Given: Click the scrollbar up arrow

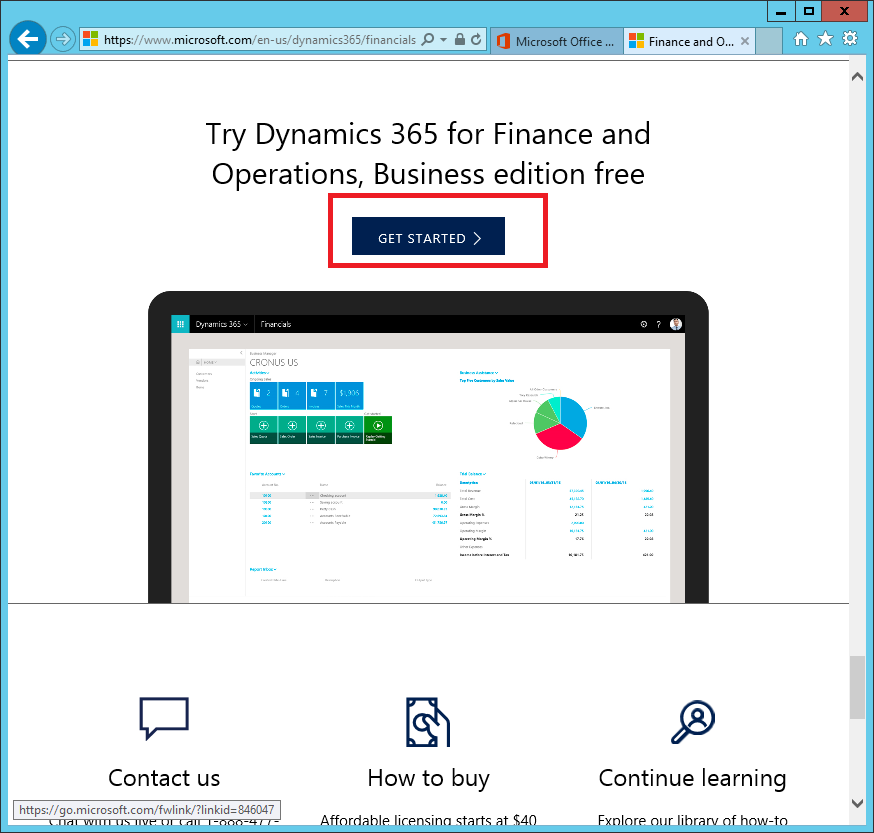Looking at the screenshot, I should point(857,77).
